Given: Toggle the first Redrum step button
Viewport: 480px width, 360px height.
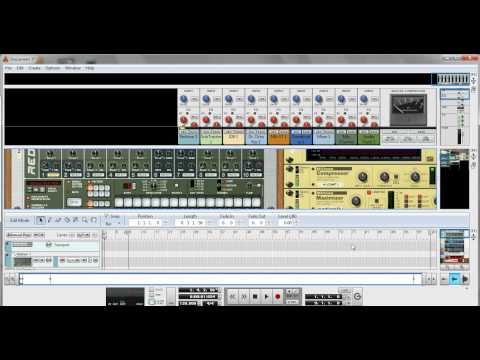Looking at the screenshot, I should pos(119,202).
